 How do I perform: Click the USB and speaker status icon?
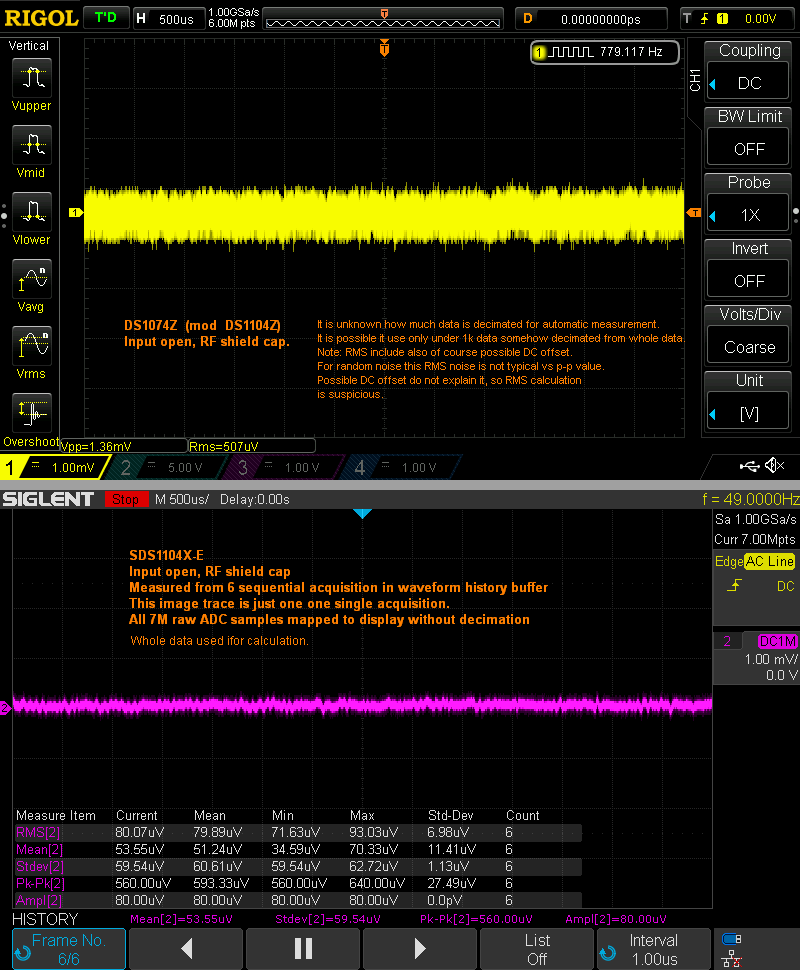[x=761, y=466]
